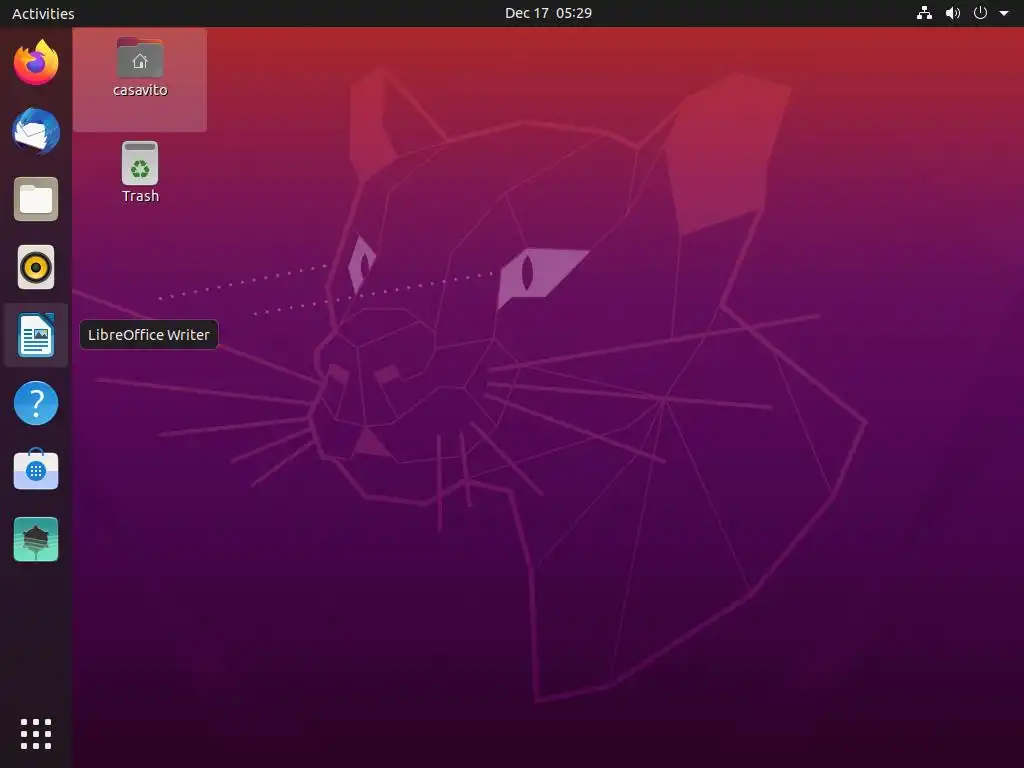This screenshot has width=1024, height=768.
Task: Open the clock calendar Dec 17 05:29
Action: pos(549,13)
